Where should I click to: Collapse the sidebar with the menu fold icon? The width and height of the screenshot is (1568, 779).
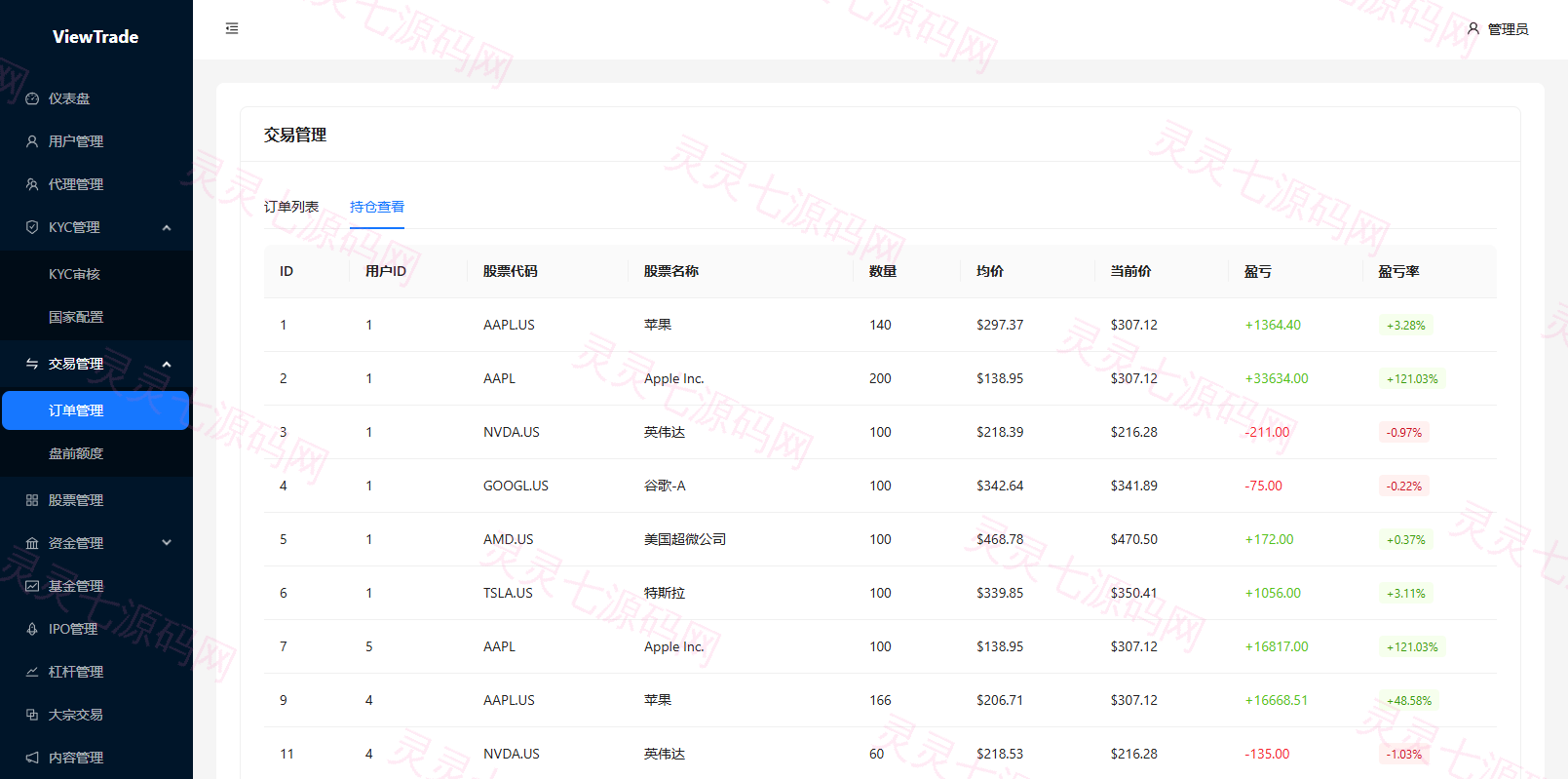pyautogui.click(x=232, y=28)
